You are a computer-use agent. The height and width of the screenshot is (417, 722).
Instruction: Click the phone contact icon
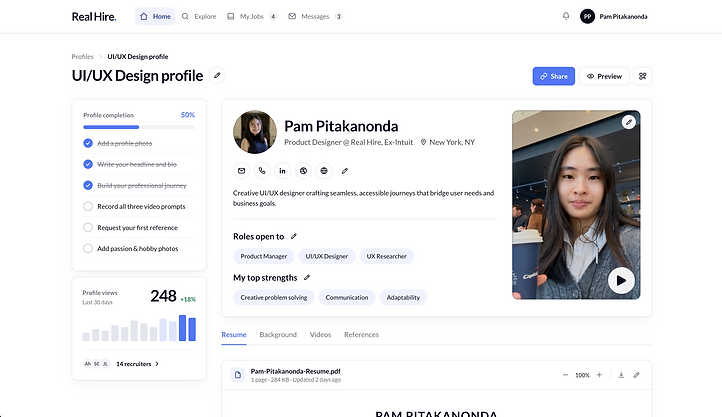pos(262,171)
